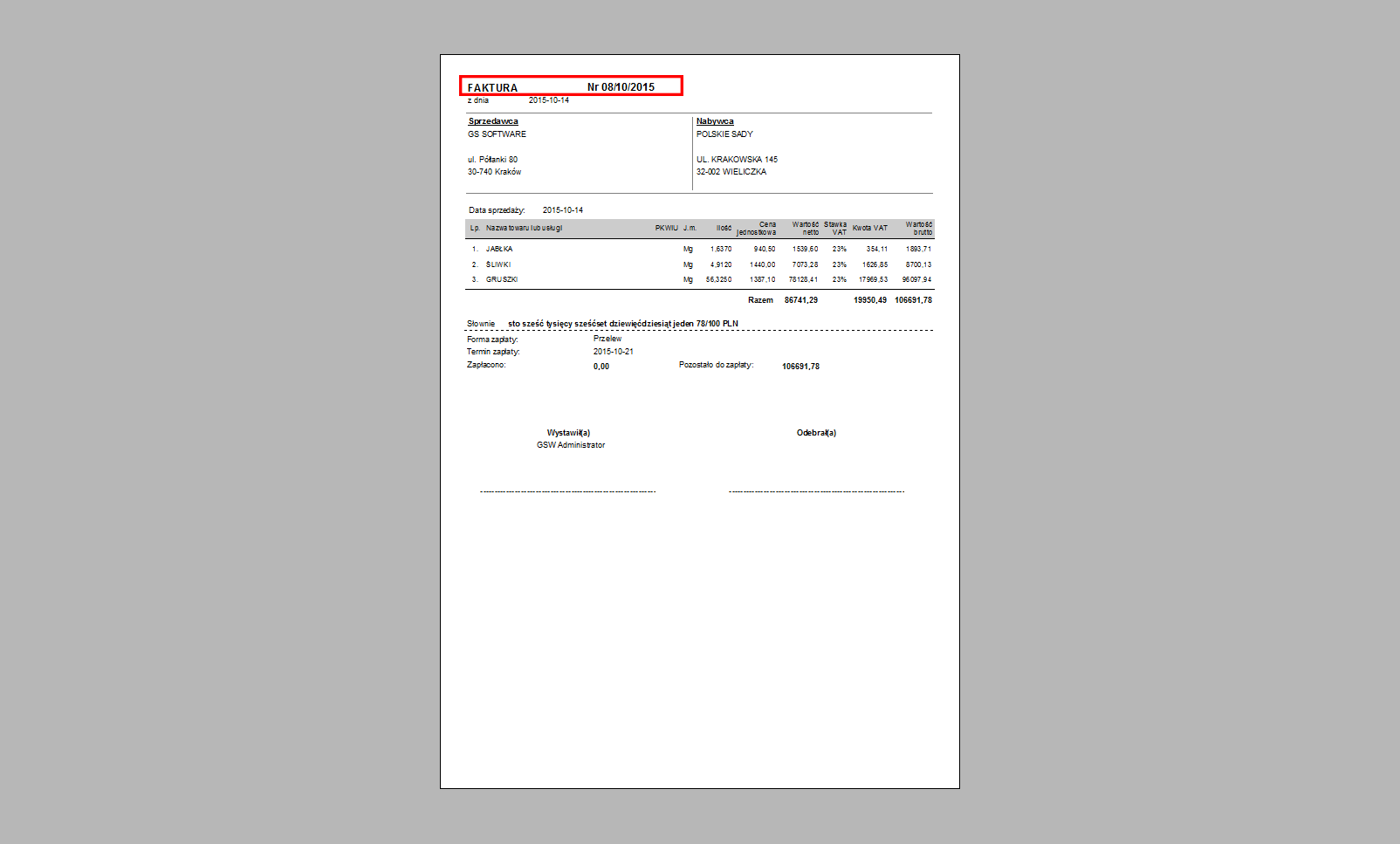Click the amount in words after Słownie
The height and width of the screenshot is (844, 1400).
(x=622, y=324)
